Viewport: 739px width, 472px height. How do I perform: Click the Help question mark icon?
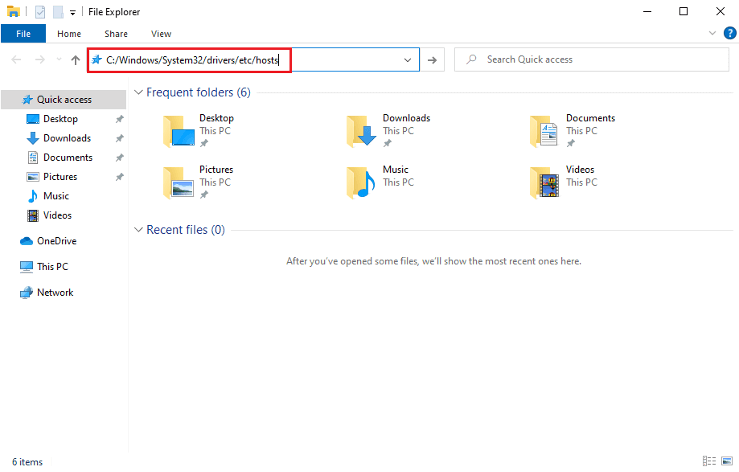coord(729,33)
